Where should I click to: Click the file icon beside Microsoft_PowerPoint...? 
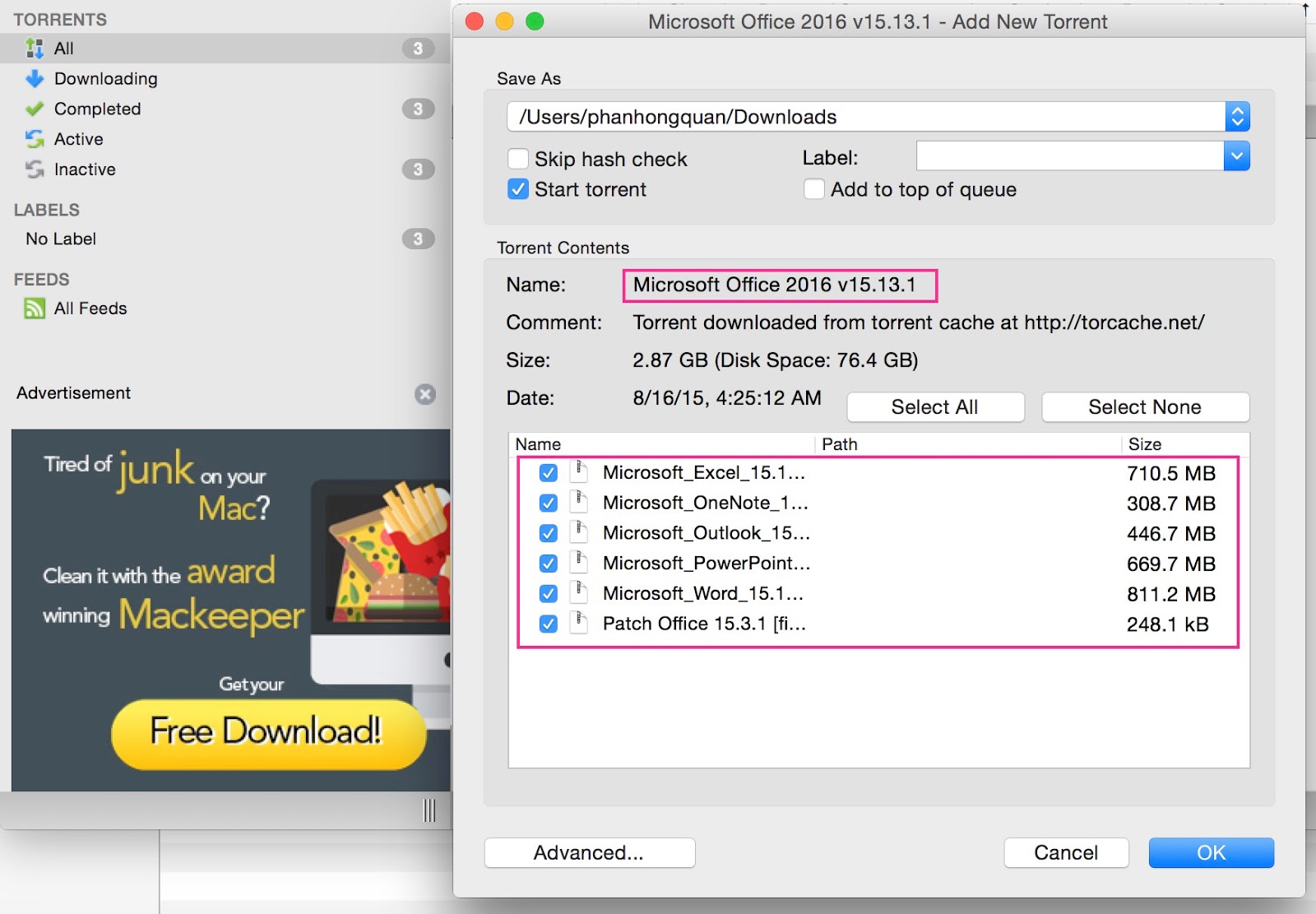point(579,563)
